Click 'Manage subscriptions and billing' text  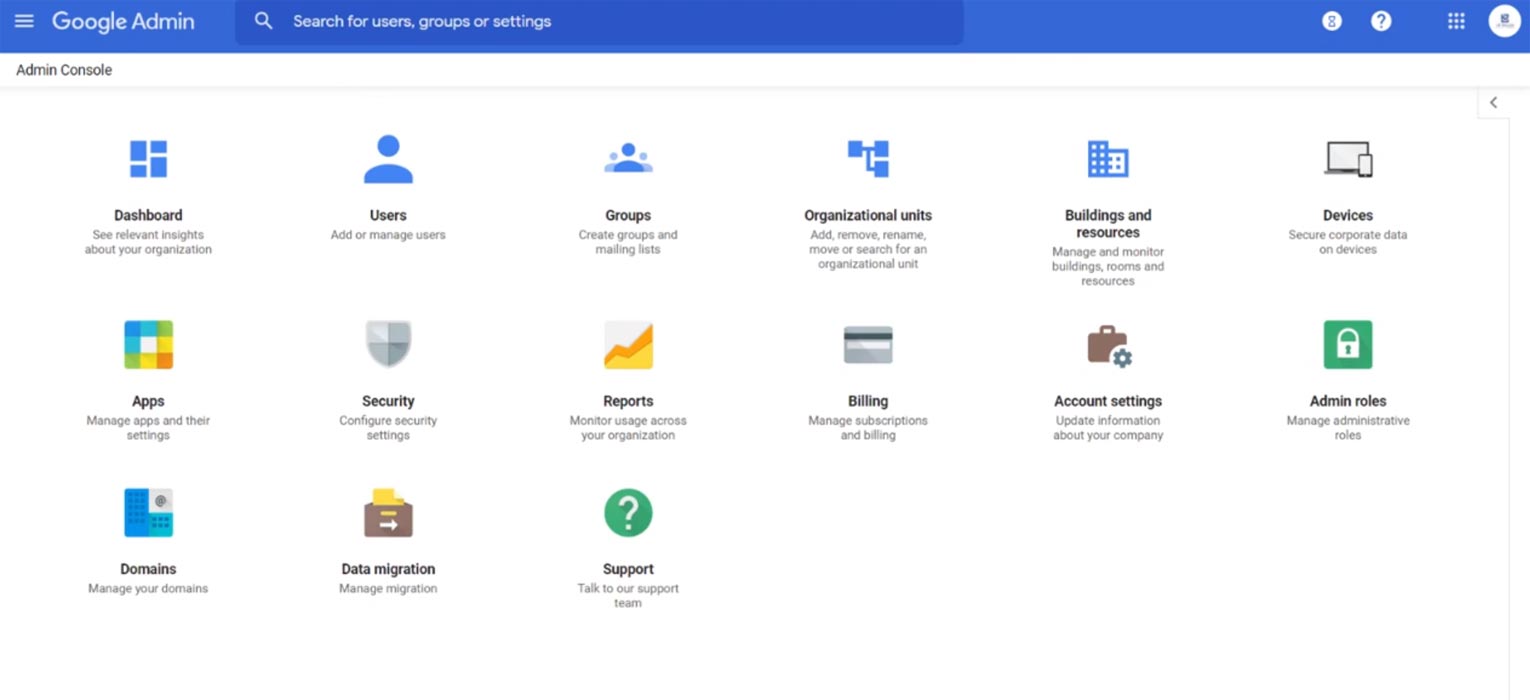point(868,428)
